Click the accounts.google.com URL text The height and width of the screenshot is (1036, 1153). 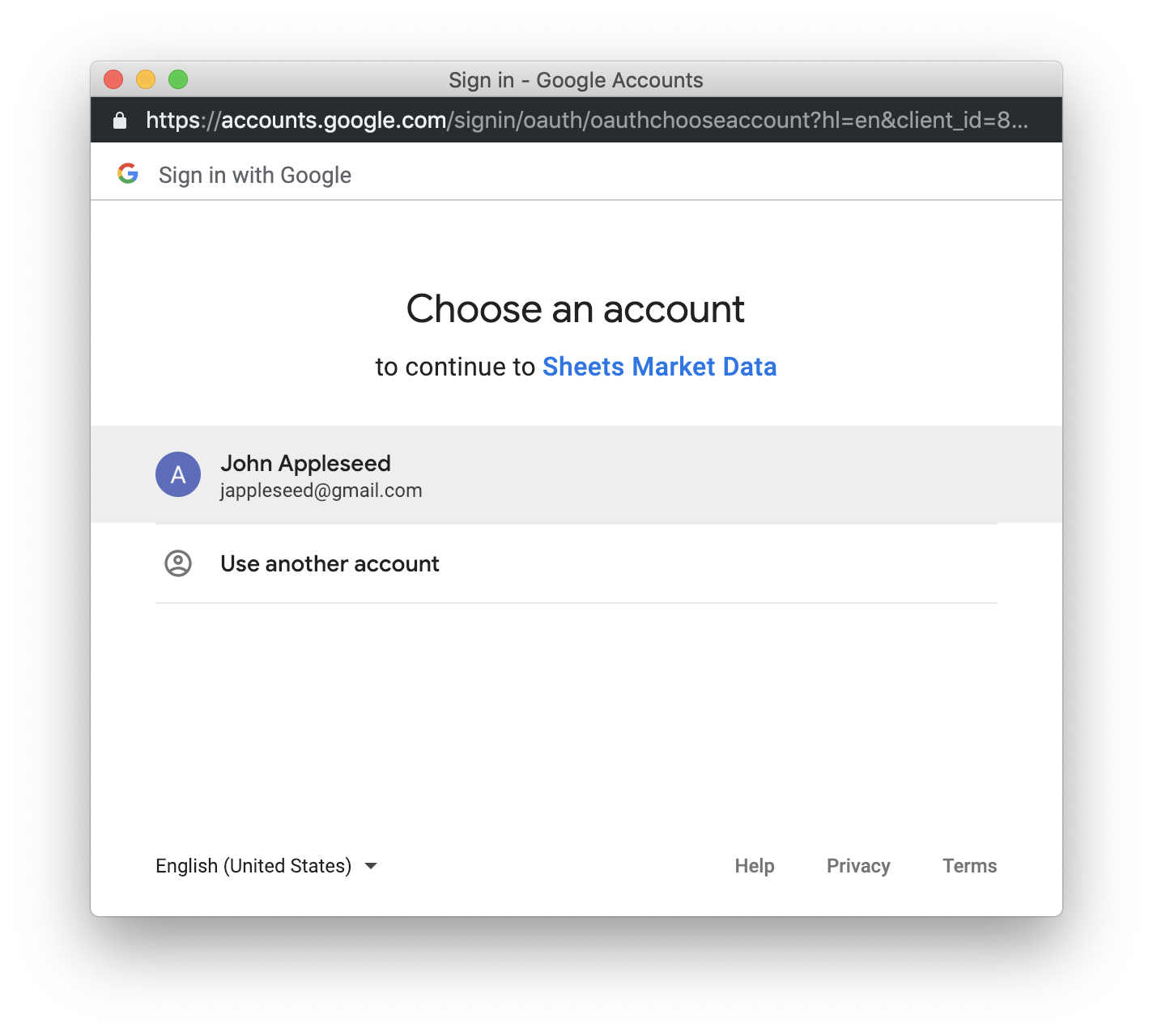(334, 121)
